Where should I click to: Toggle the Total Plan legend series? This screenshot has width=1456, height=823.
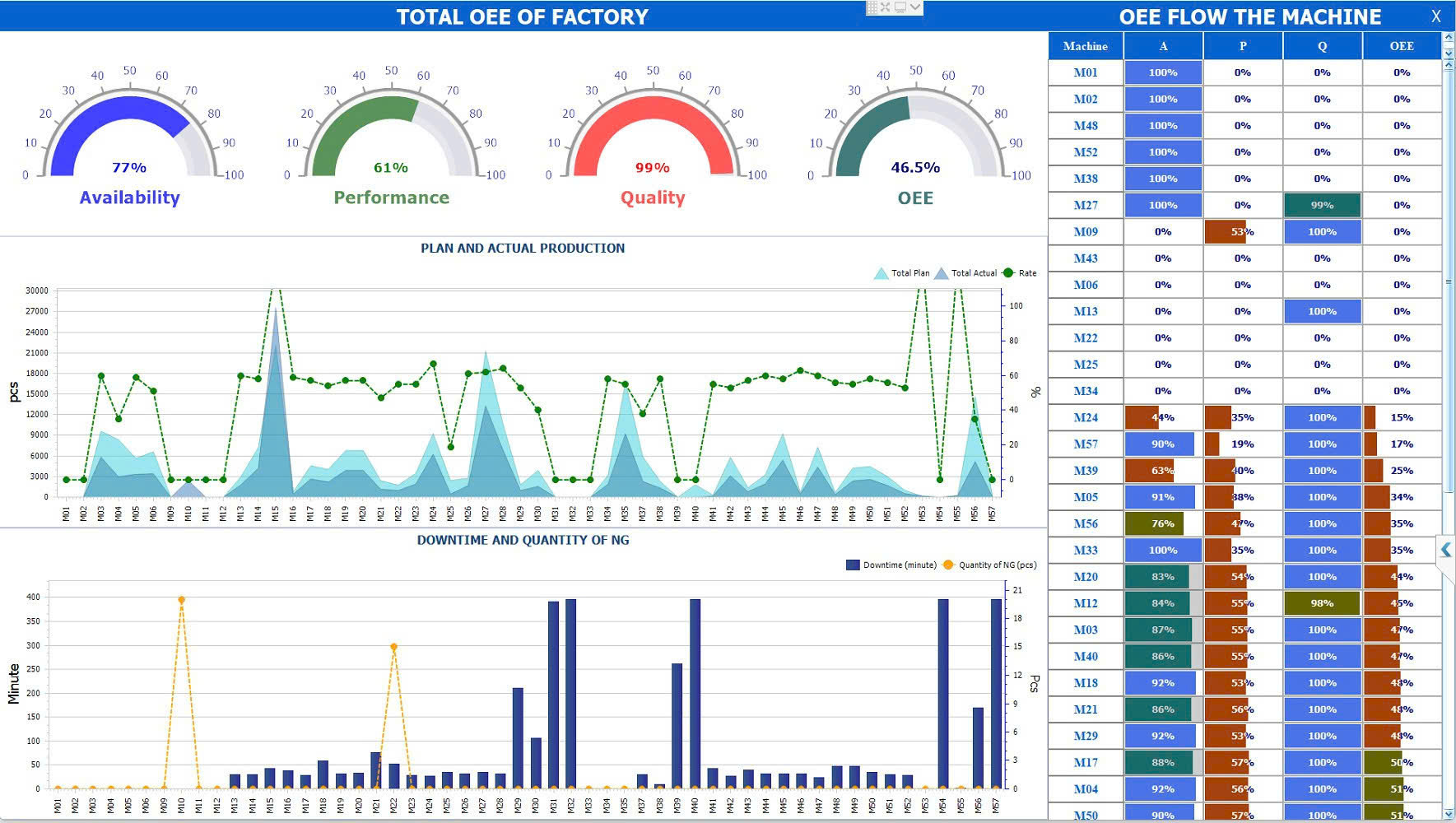(902, 273)
